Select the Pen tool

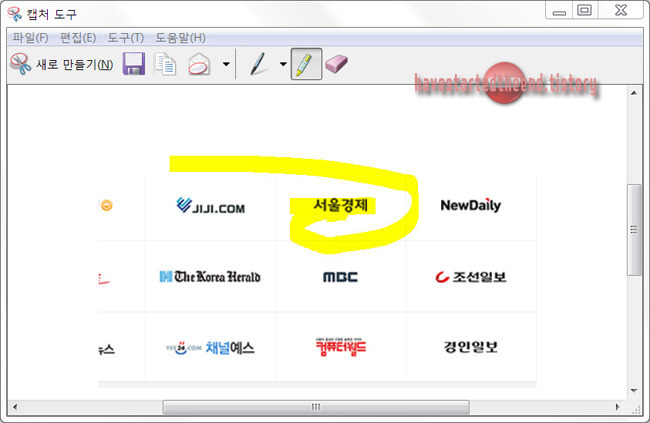[258, 64]
